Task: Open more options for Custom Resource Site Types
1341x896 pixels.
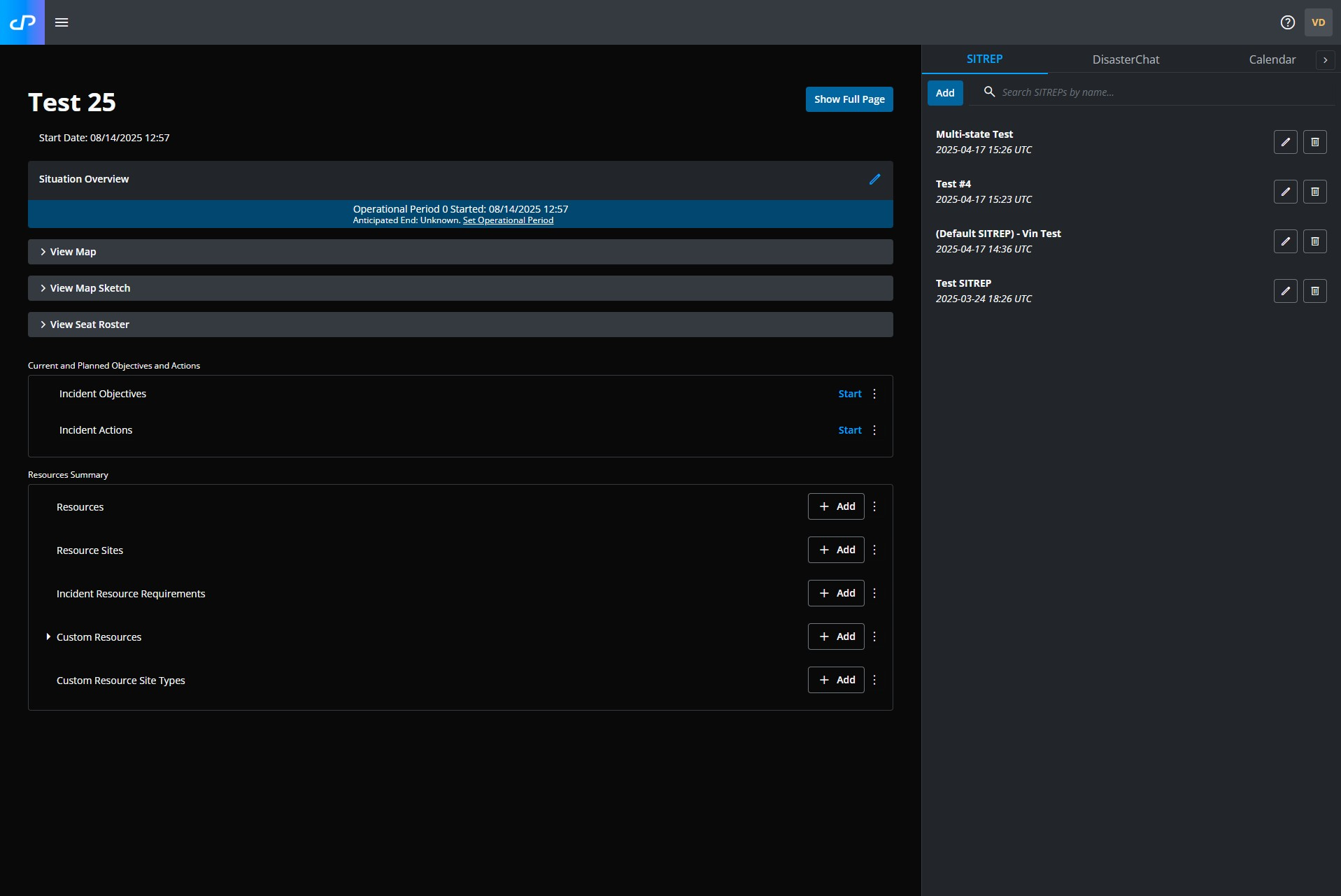Action: point(874,680)
